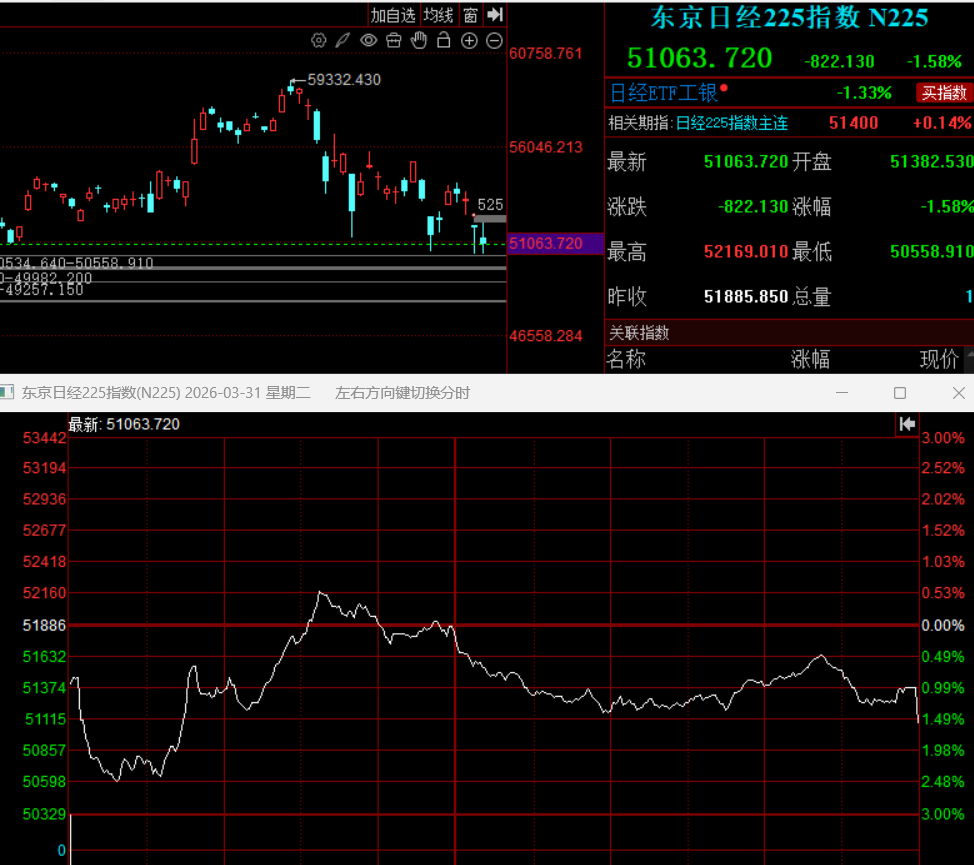Viewport: 974px width, 865px height.
Task: Sort by 涨幅 column header
Action: coord(810,359)
